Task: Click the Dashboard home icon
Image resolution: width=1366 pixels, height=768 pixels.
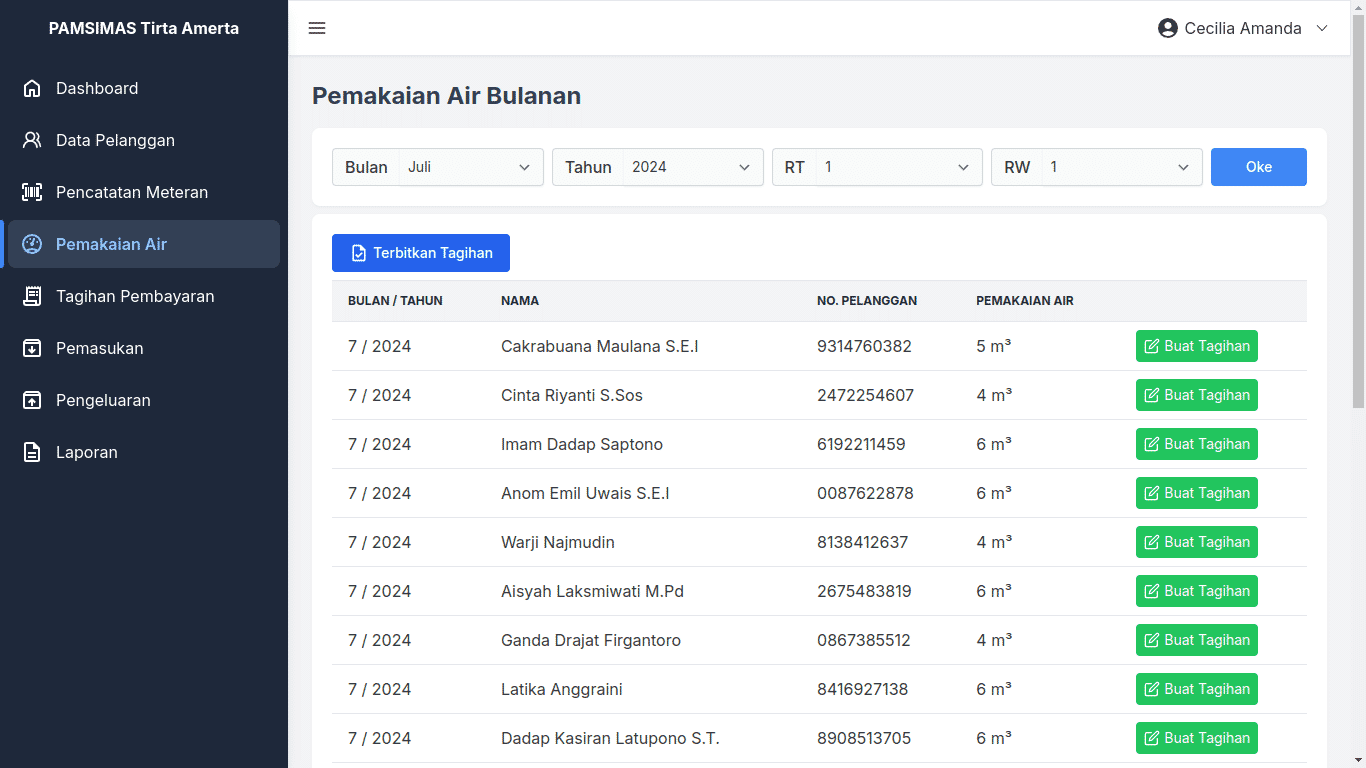Action: point(32,88)
